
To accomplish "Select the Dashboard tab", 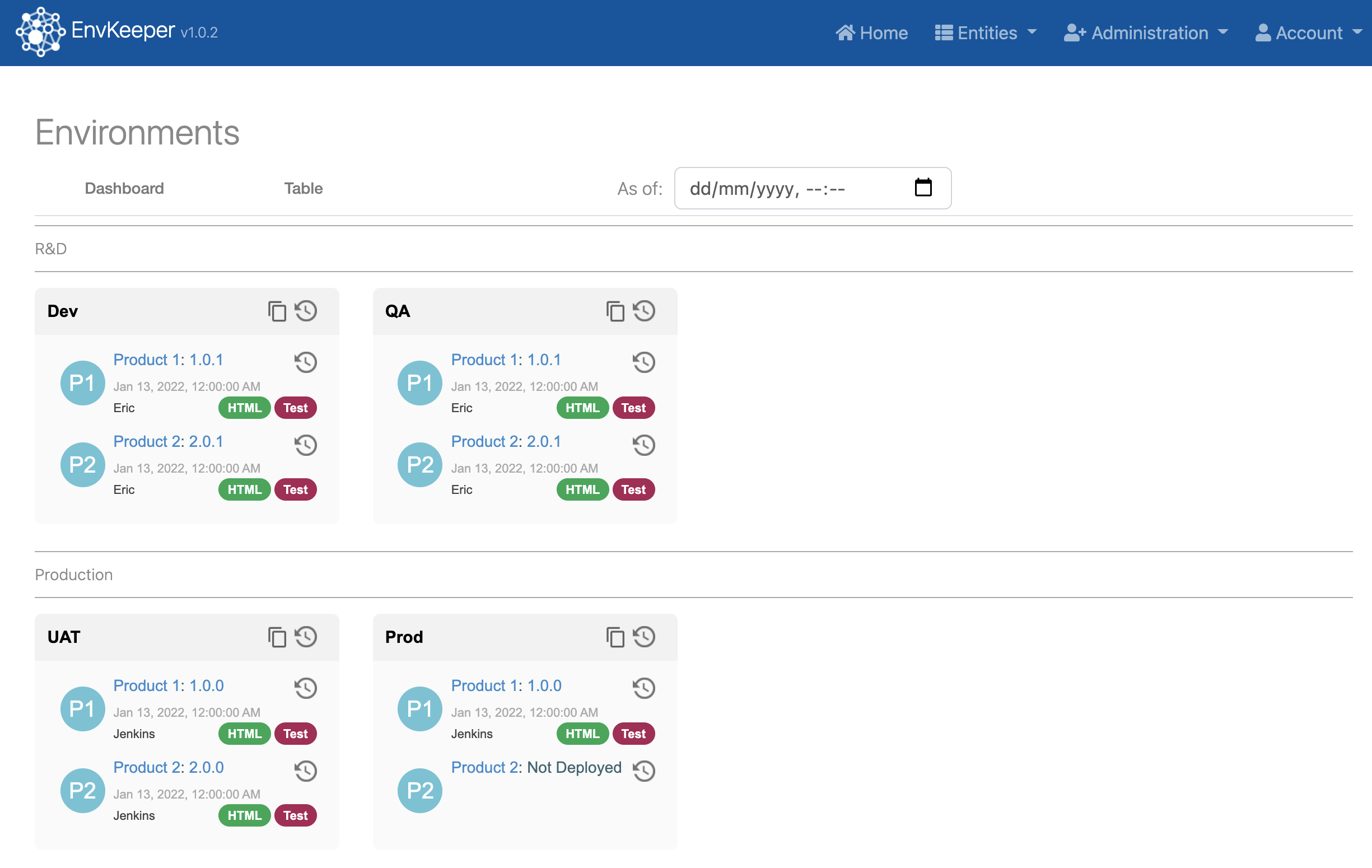I will click(x=124, y=189).
